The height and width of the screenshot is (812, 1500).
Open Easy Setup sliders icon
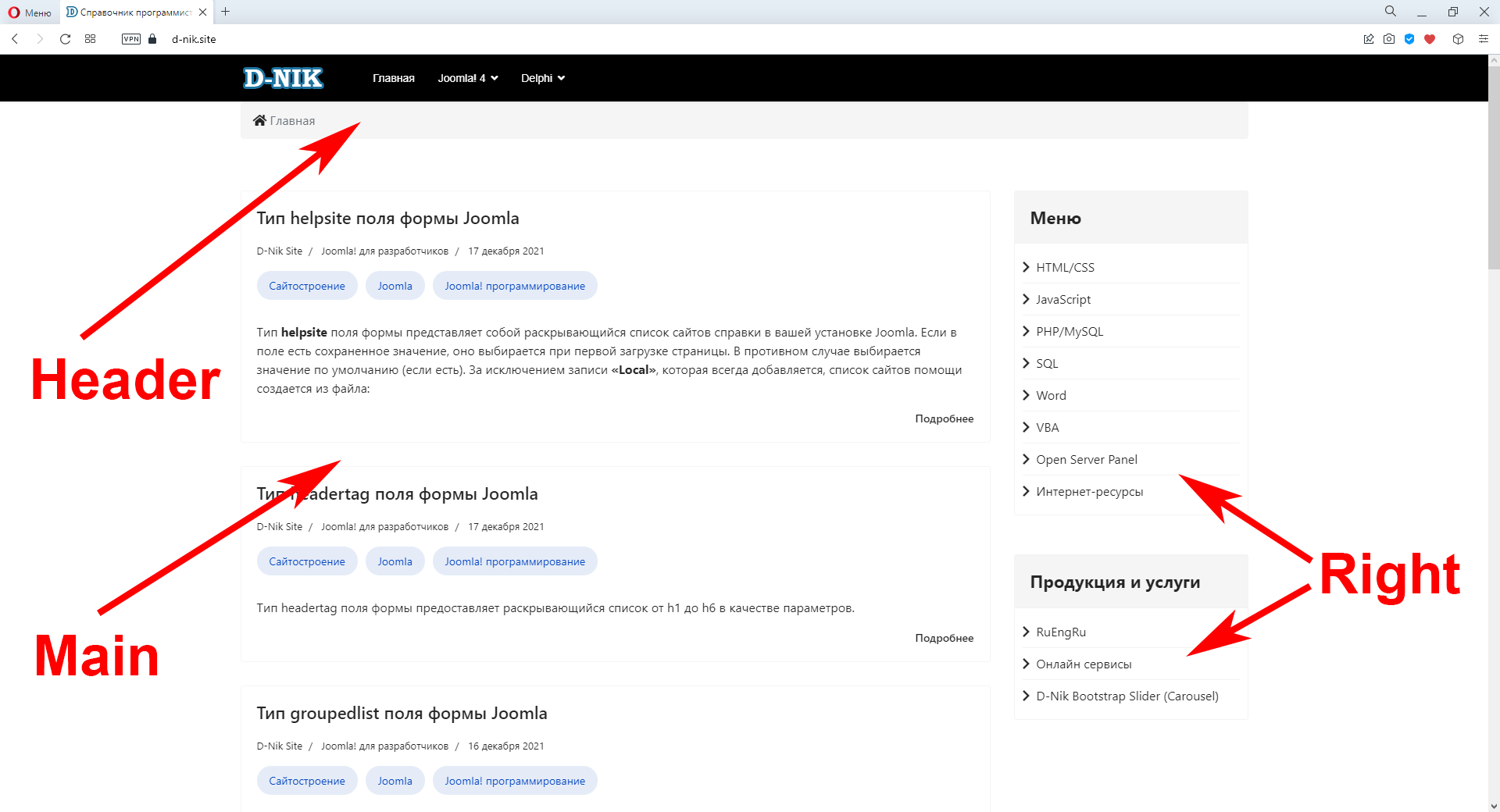tap(1484, 39)
